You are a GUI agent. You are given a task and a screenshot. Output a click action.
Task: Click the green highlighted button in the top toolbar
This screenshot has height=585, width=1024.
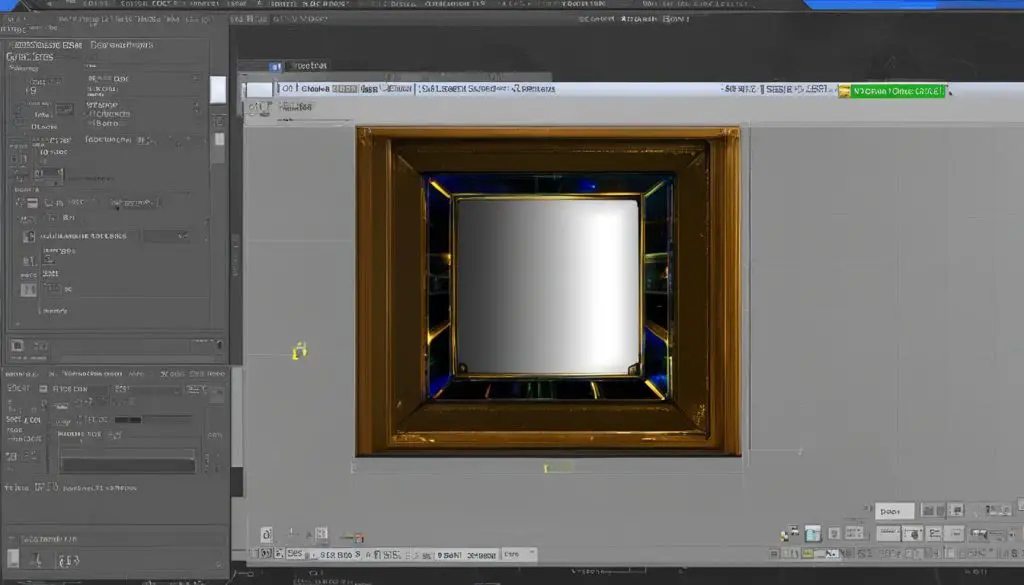[x=897, y=91]
